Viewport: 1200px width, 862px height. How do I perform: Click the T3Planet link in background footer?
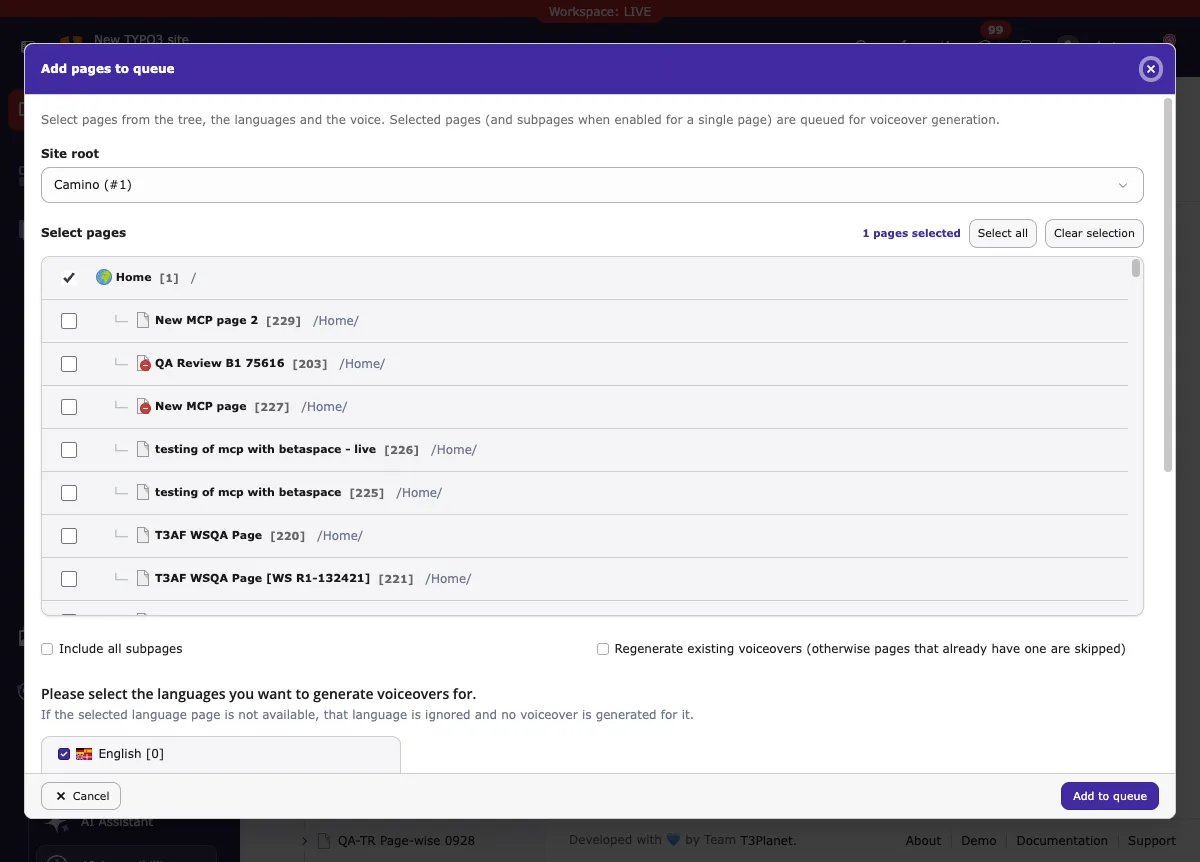(767, 841)
